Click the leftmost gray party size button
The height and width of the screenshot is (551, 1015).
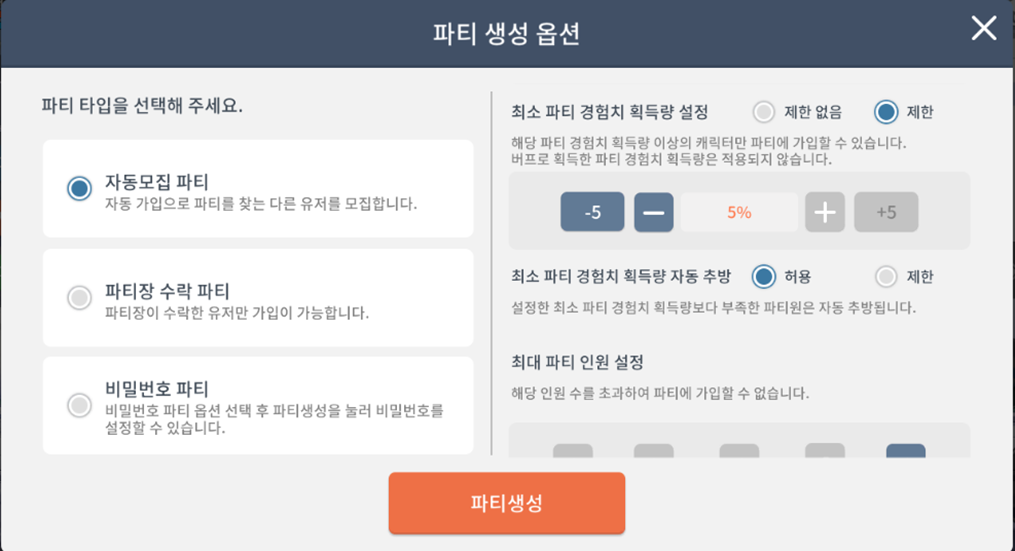click(573, 451)
